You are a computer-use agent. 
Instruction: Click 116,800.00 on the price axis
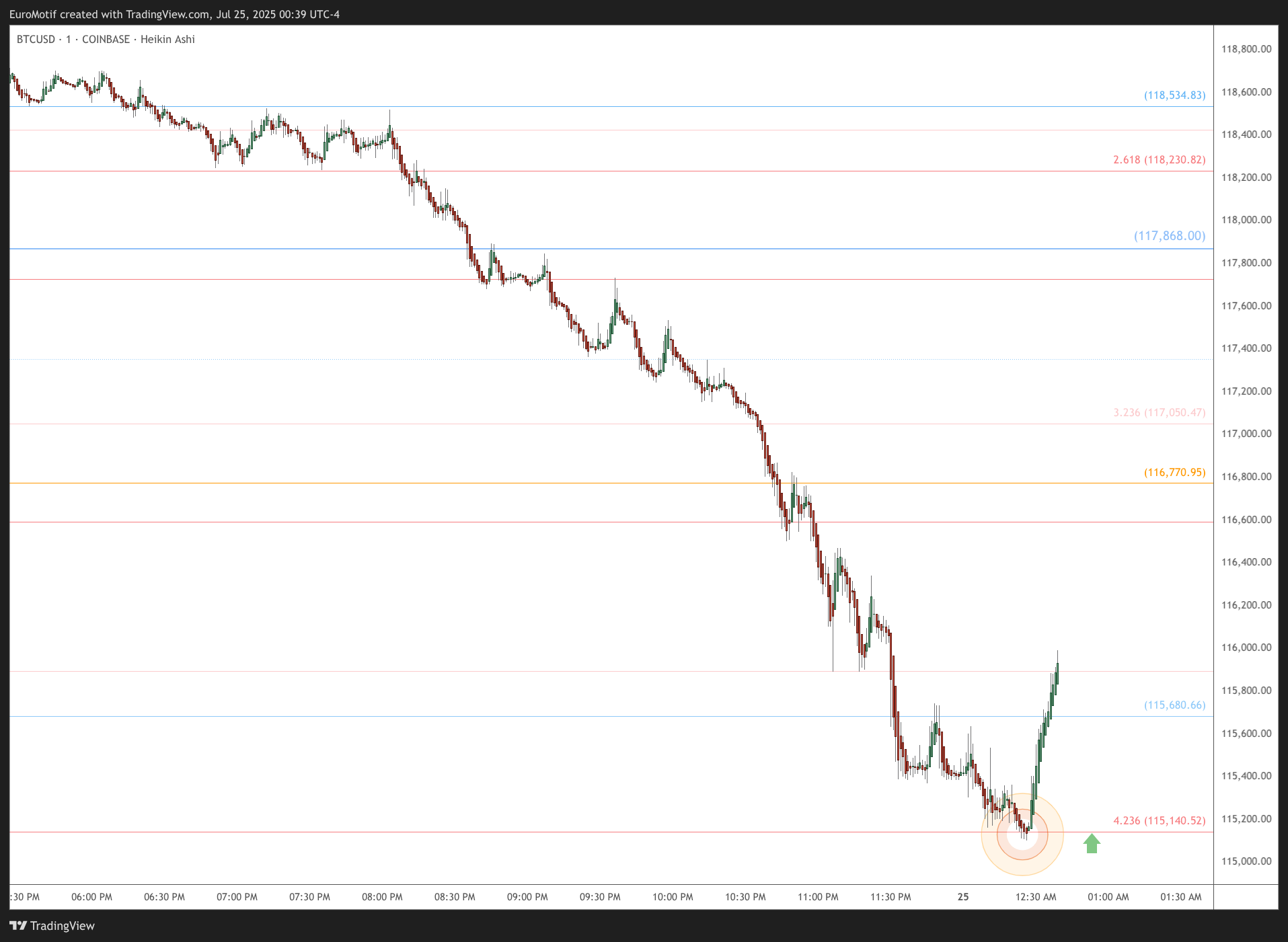[1246, 477]
